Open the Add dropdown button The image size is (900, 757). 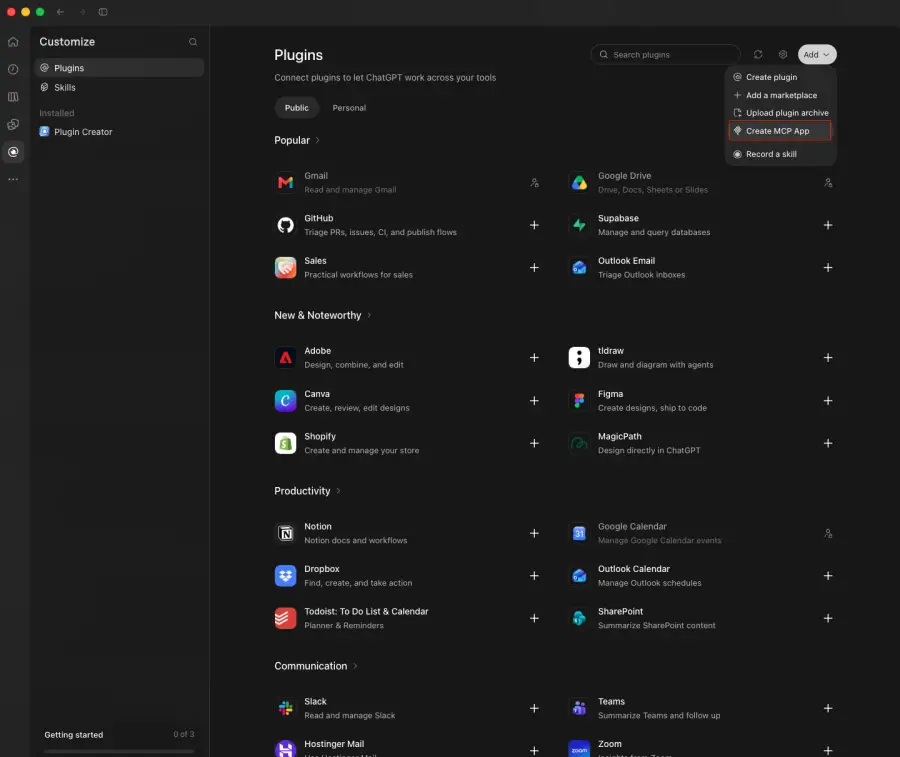[x=817, y=55]
